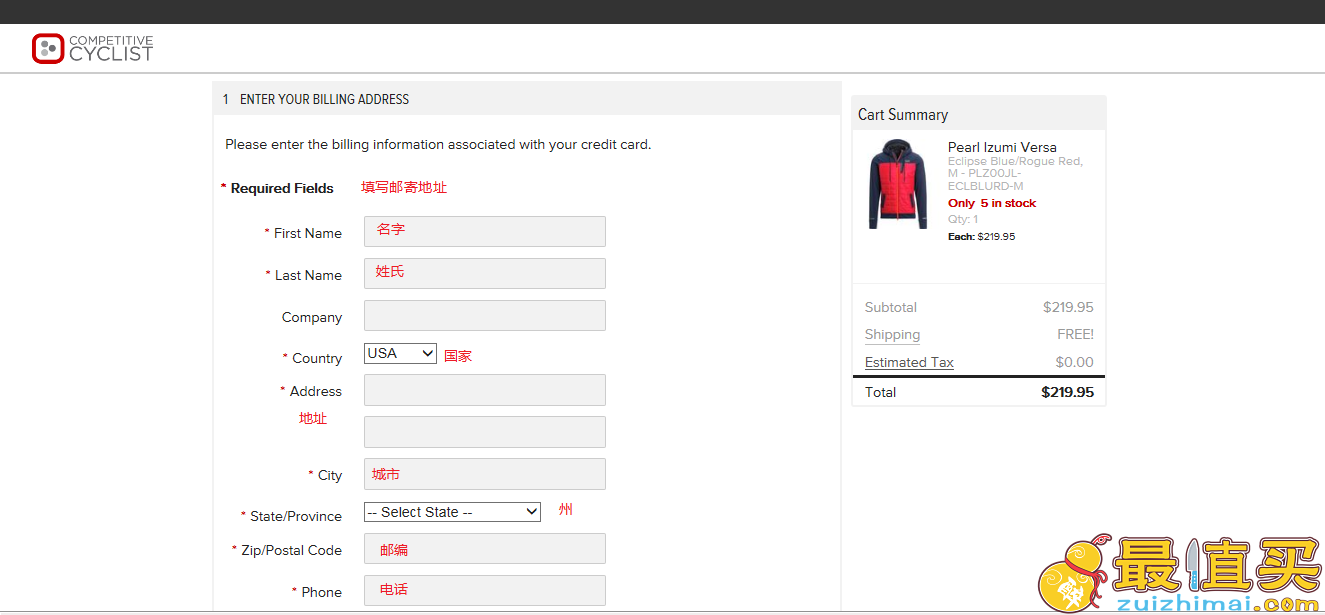The width and height of the screenshot is (1325, 615).
Task: Click the 'Each: $219.95' price text
Action: pyautogui.click(x=981, y=237)
